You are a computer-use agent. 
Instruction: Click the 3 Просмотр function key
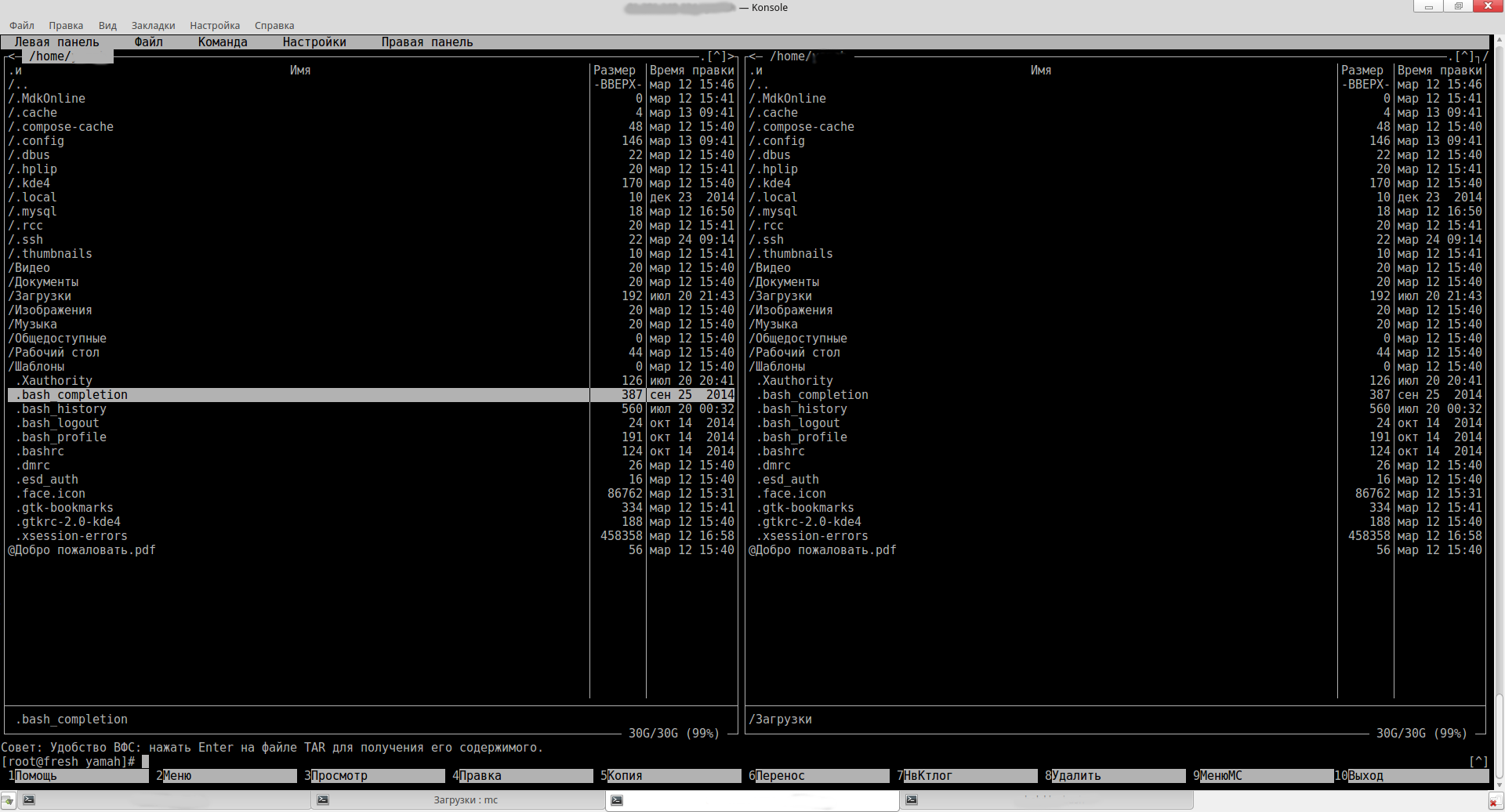pos(375,776)
